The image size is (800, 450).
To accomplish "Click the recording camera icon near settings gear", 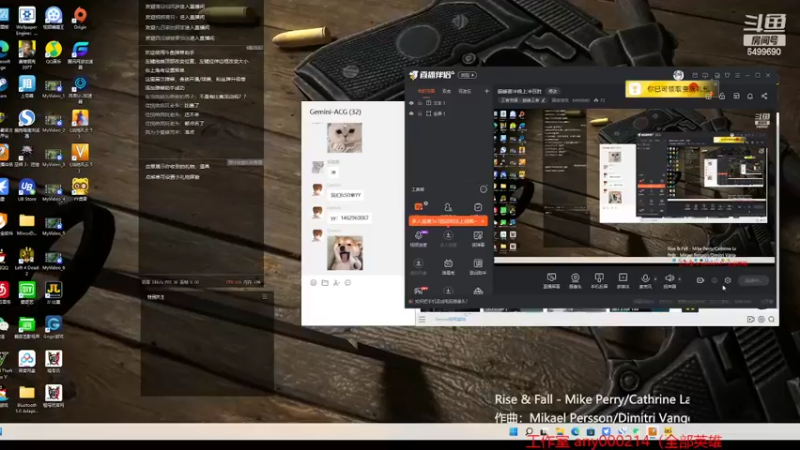I will pyautogui.click(x=700, y=280).
